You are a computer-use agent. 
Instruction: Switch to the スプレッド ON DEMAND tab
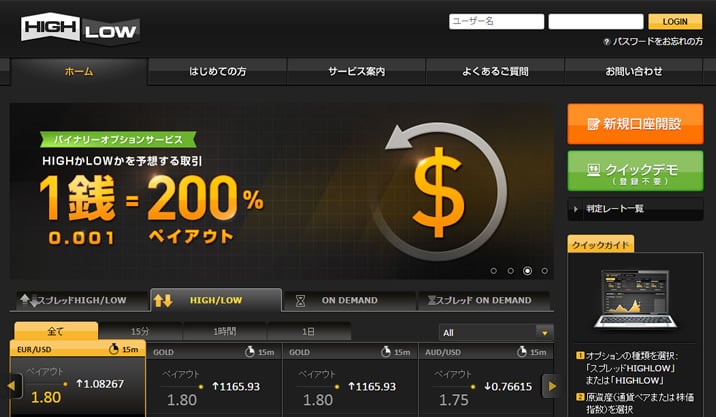tap(484, 301)
